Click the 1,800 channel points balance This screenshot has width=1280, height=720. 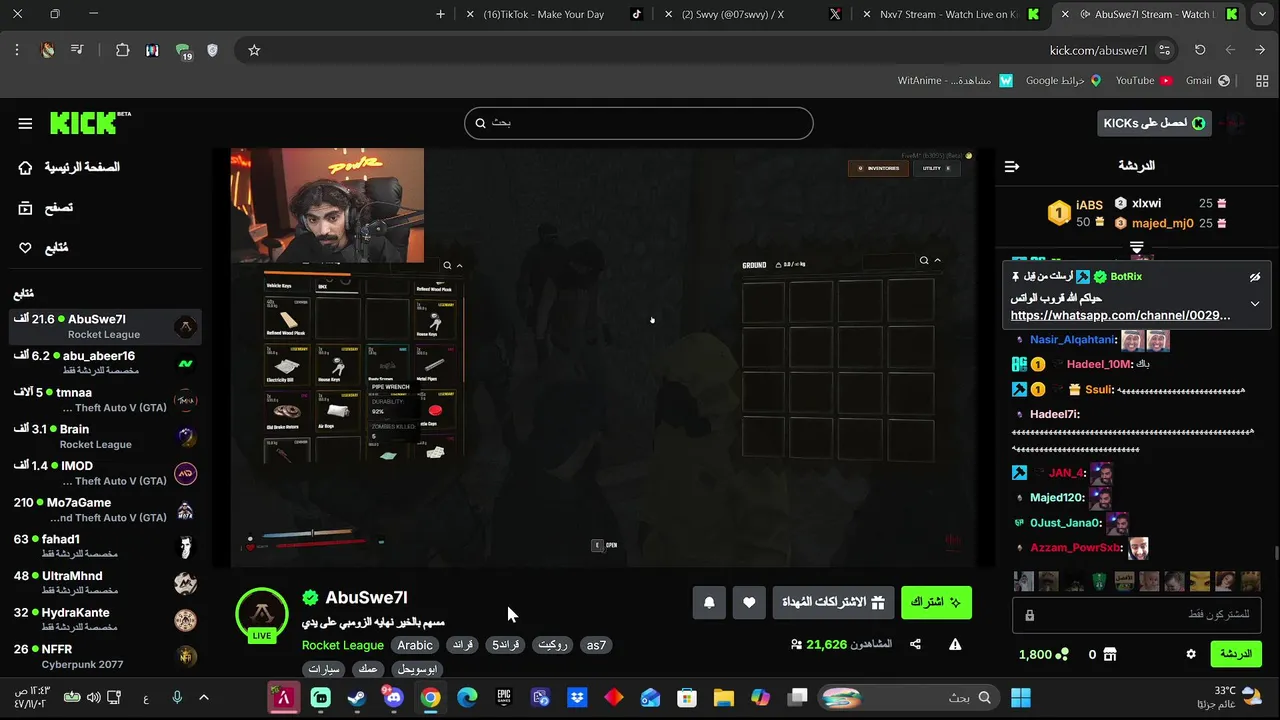(x=1043, y=654)
